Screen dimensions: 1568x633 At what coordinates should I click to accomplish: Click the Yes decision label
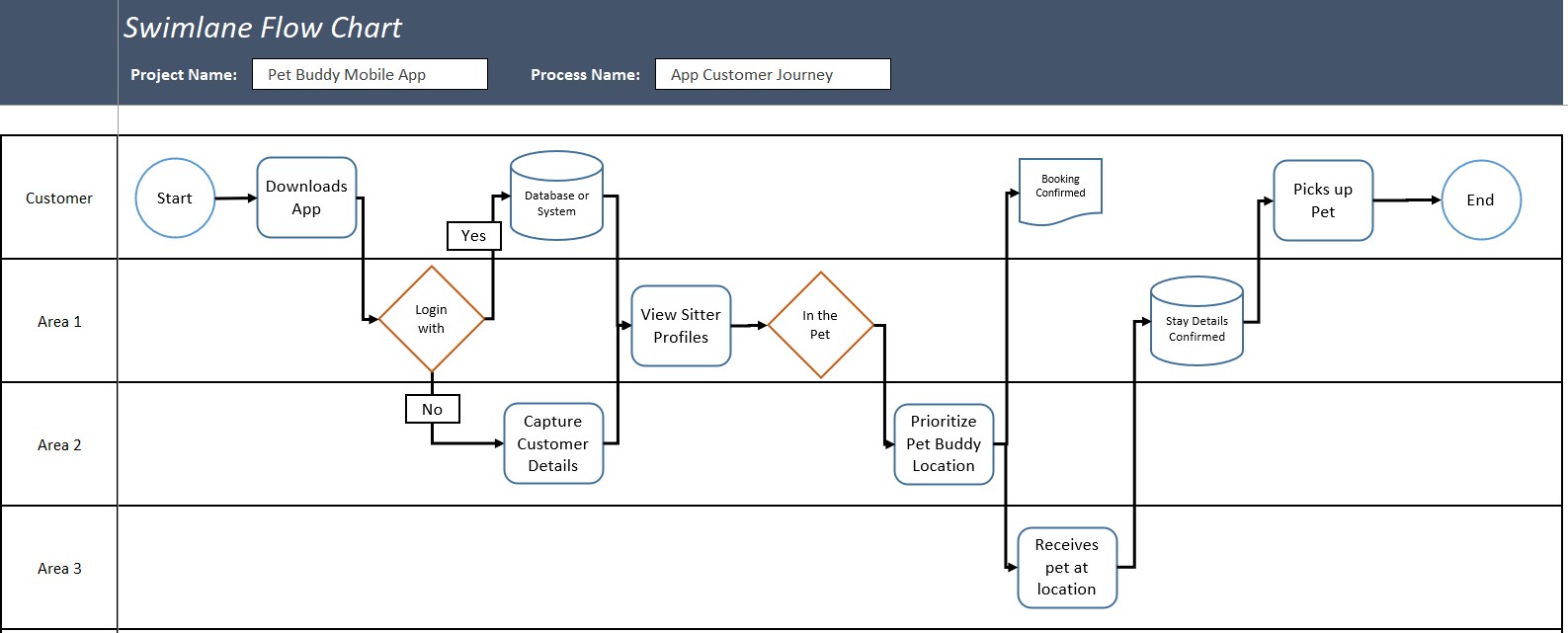474,236
